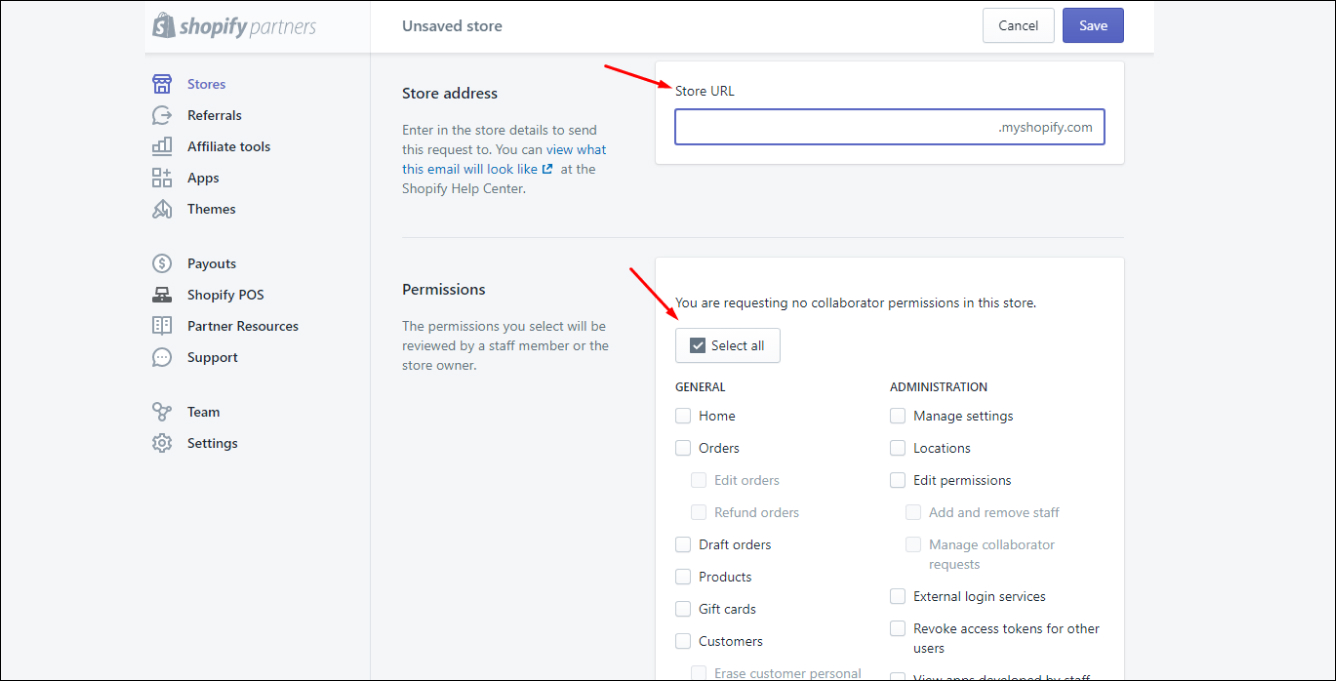Viewport: 1336px width, 681px height.
Task: Open Team via its people icon
Action: coord(162,412)
